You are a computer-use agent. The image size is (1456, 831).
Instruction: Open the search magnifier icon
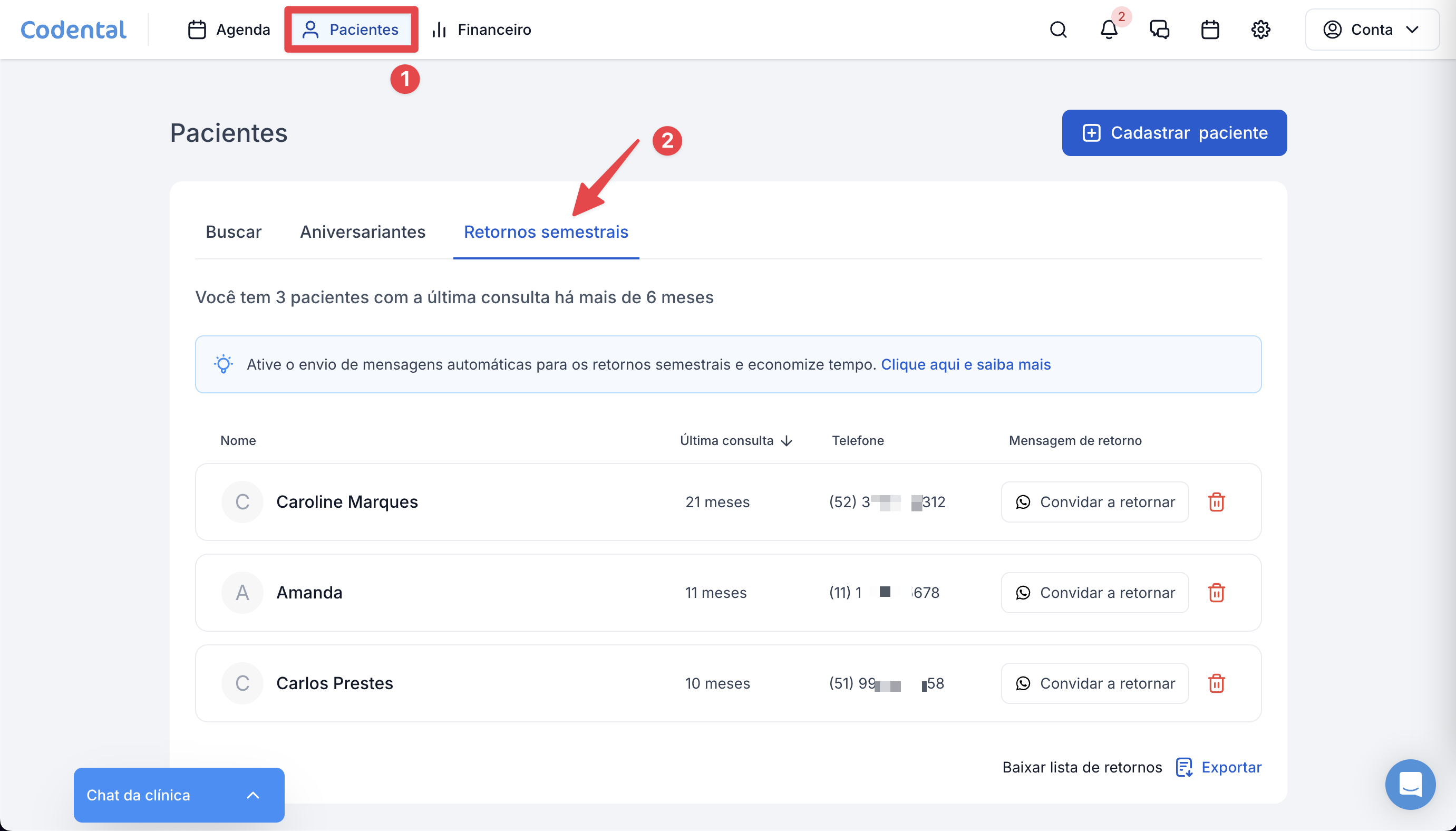pos(1058,30)
